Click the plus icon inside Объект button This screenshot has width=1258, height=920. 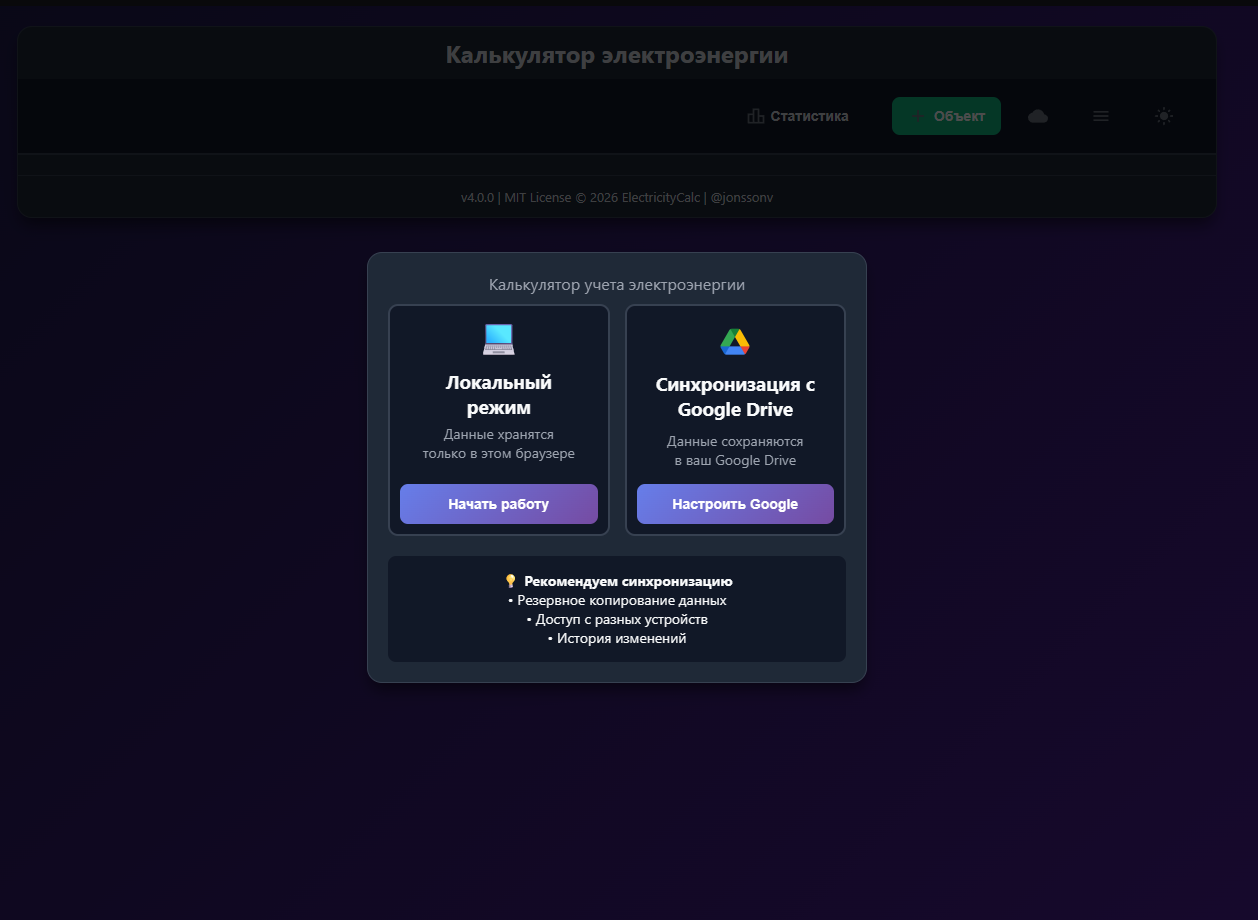pyautogui.click(x=919, y=116)
